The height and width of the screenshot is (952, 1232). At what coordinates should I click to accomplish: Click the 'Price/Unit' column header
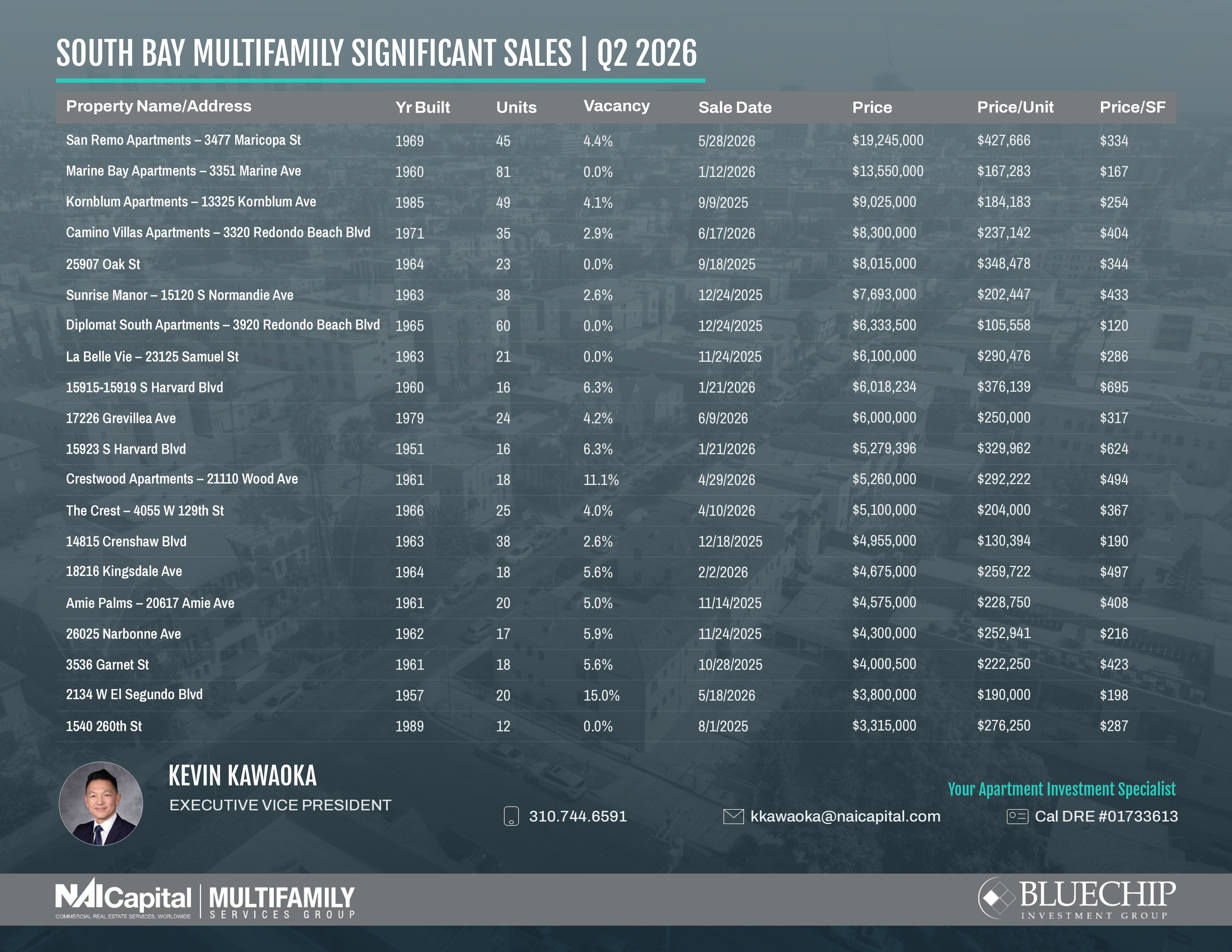[1015, 107]
